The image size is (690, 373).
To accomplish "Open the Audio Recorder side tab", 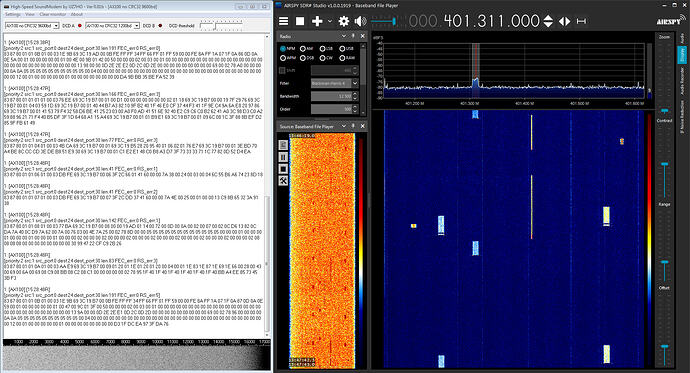I will (x=682, y=81).
